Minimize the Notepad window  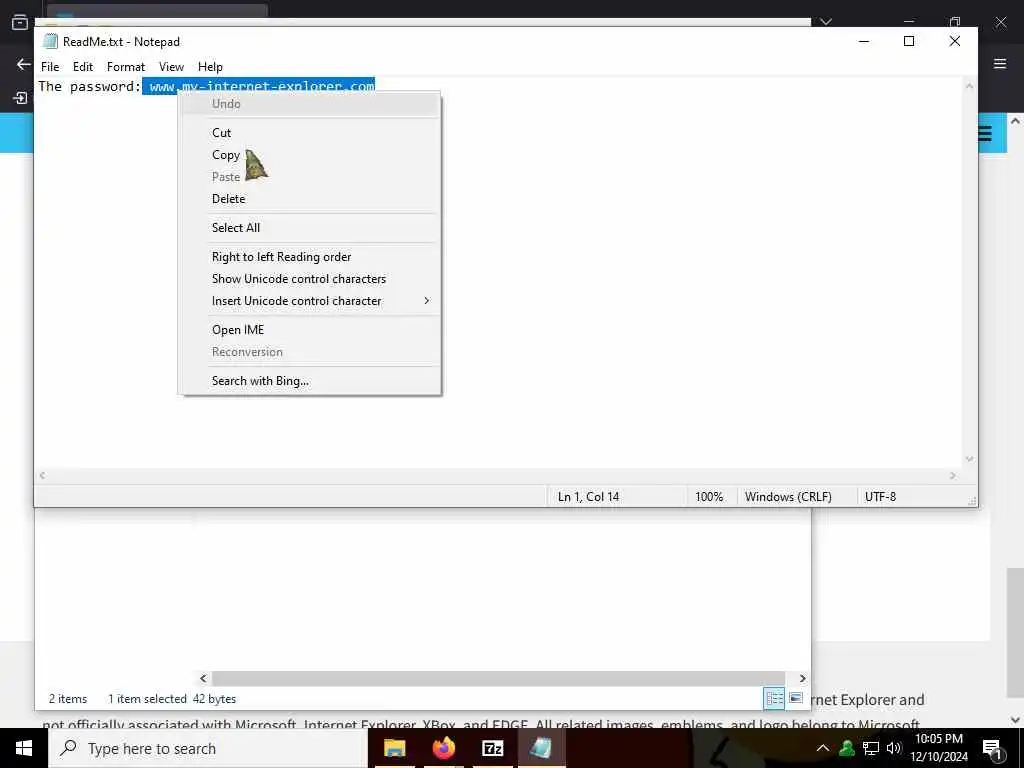click(863, 41)
